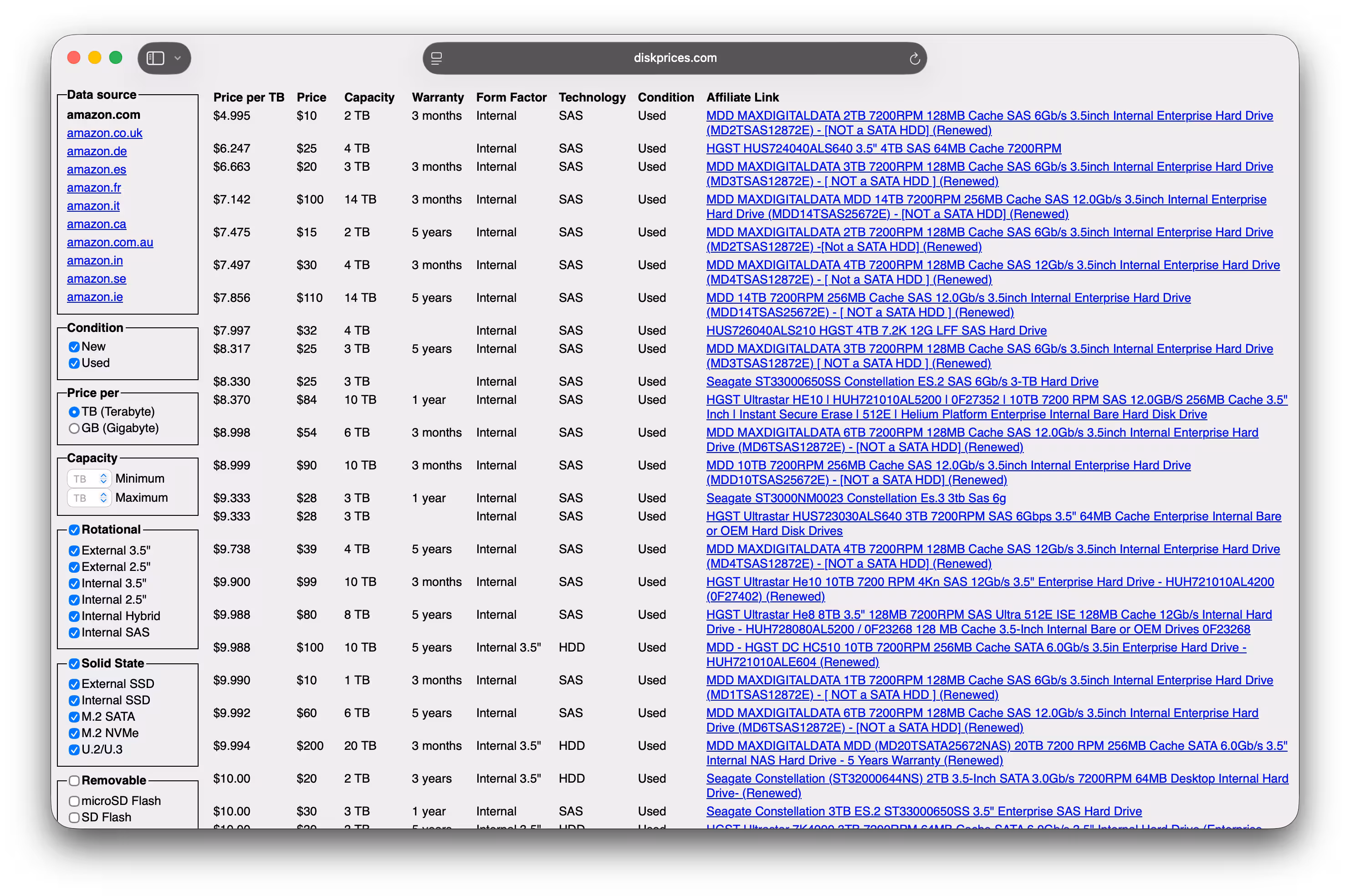Viewport: 1350px width, 896px height.
Task: Open the Minimum capacity TB stepper
Action: click(x=103, y=479)
